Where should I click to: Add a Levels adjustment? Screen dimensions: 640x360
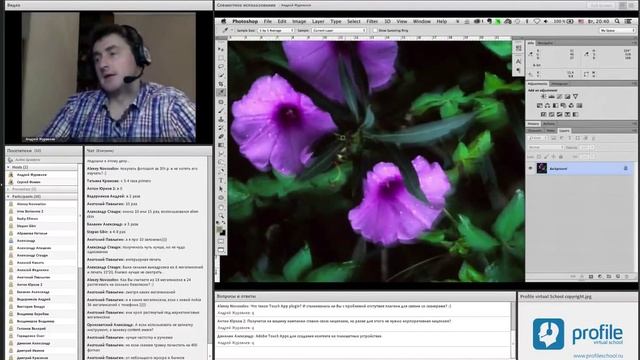[x=551, y=96]
